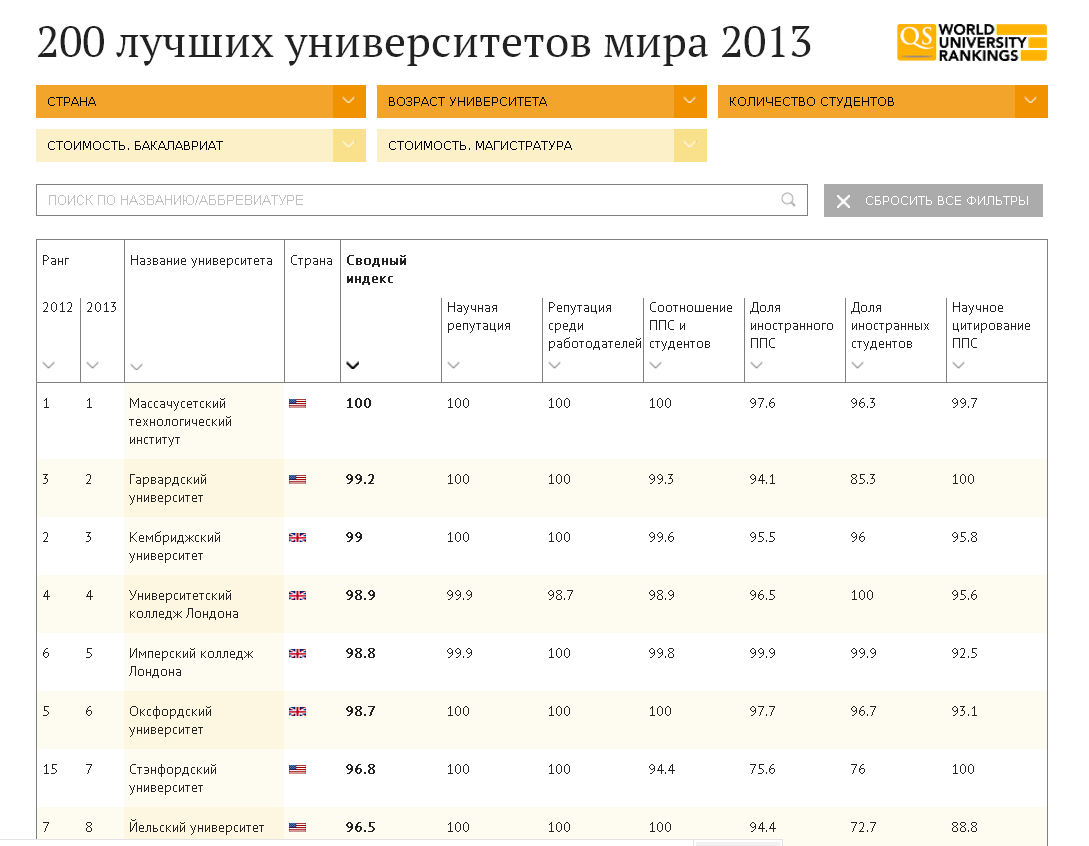Click the search magnifier icon
The image size is (1089, 846).
pos(788,200)
